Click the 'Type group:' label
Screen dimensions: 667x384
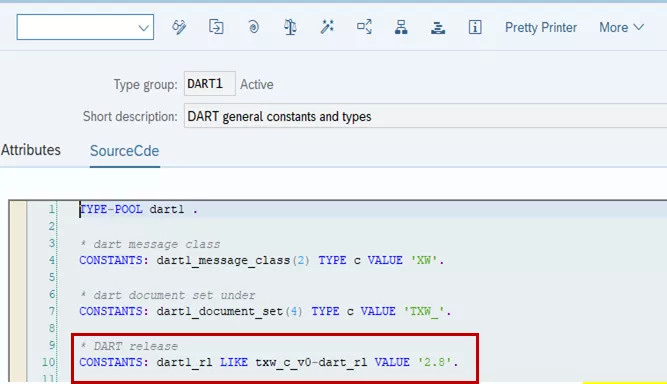145,85
